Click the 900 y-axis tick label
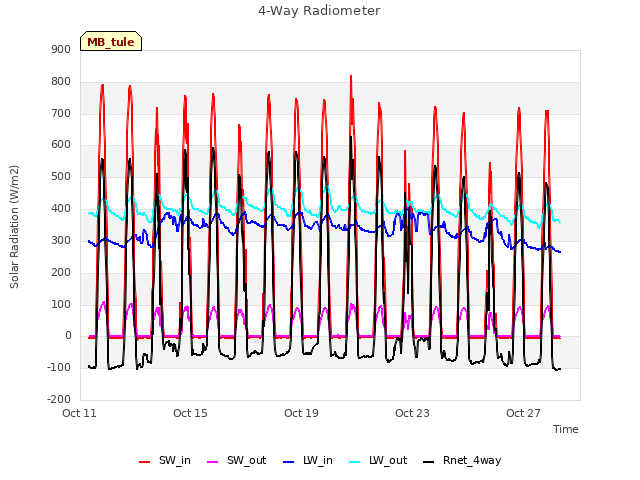640x480 pixels. click(x=61, y=50)
